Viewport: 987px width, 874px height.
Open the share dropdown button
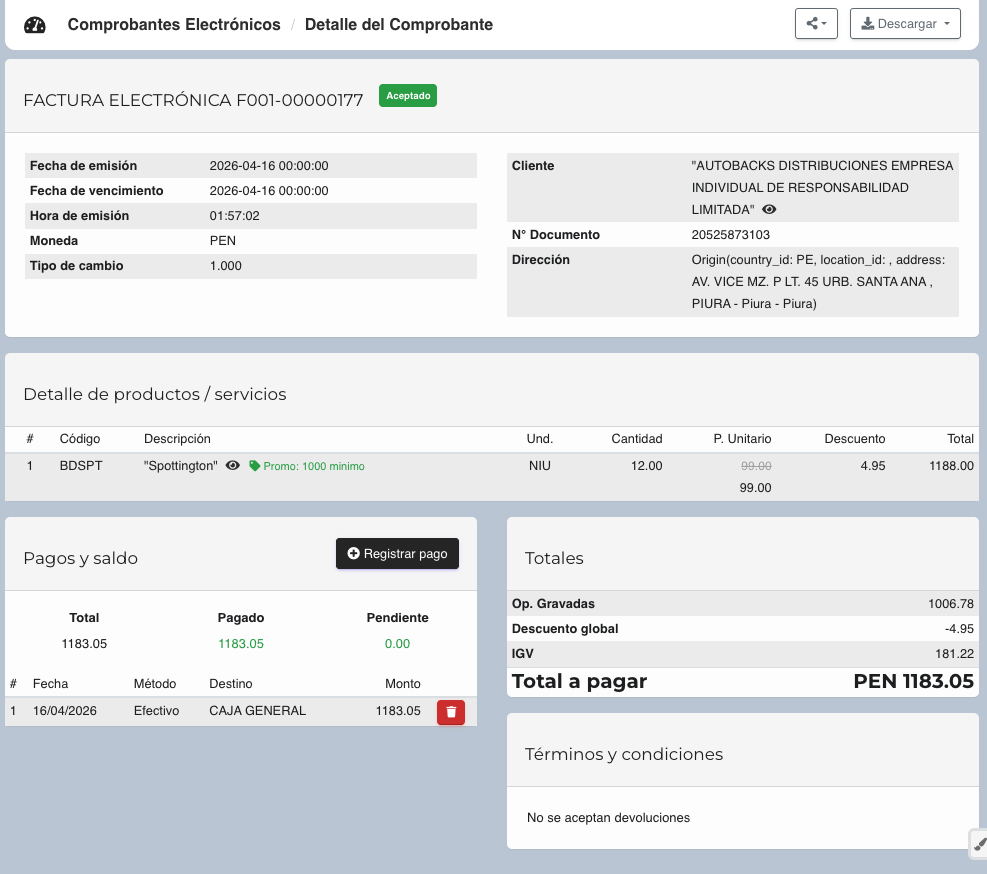(x=816, y=24)
